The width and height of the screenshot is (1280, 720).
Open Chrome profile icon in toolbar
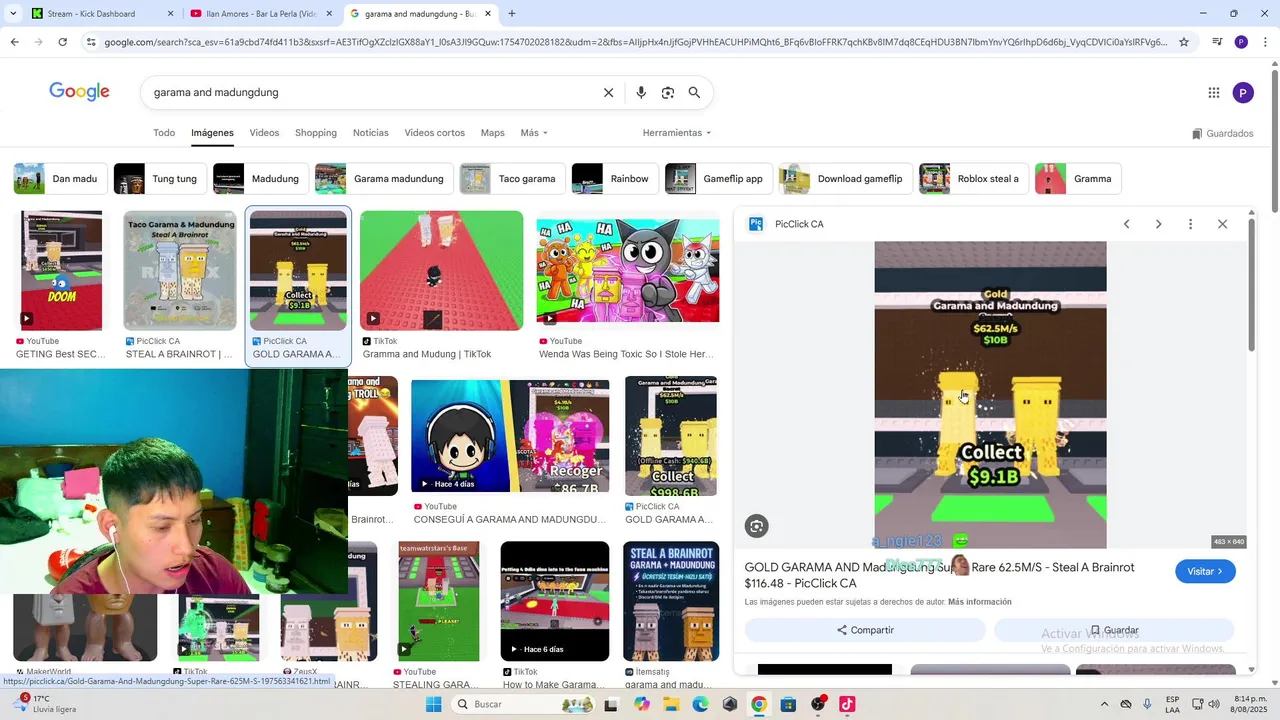click(1241, 42)
